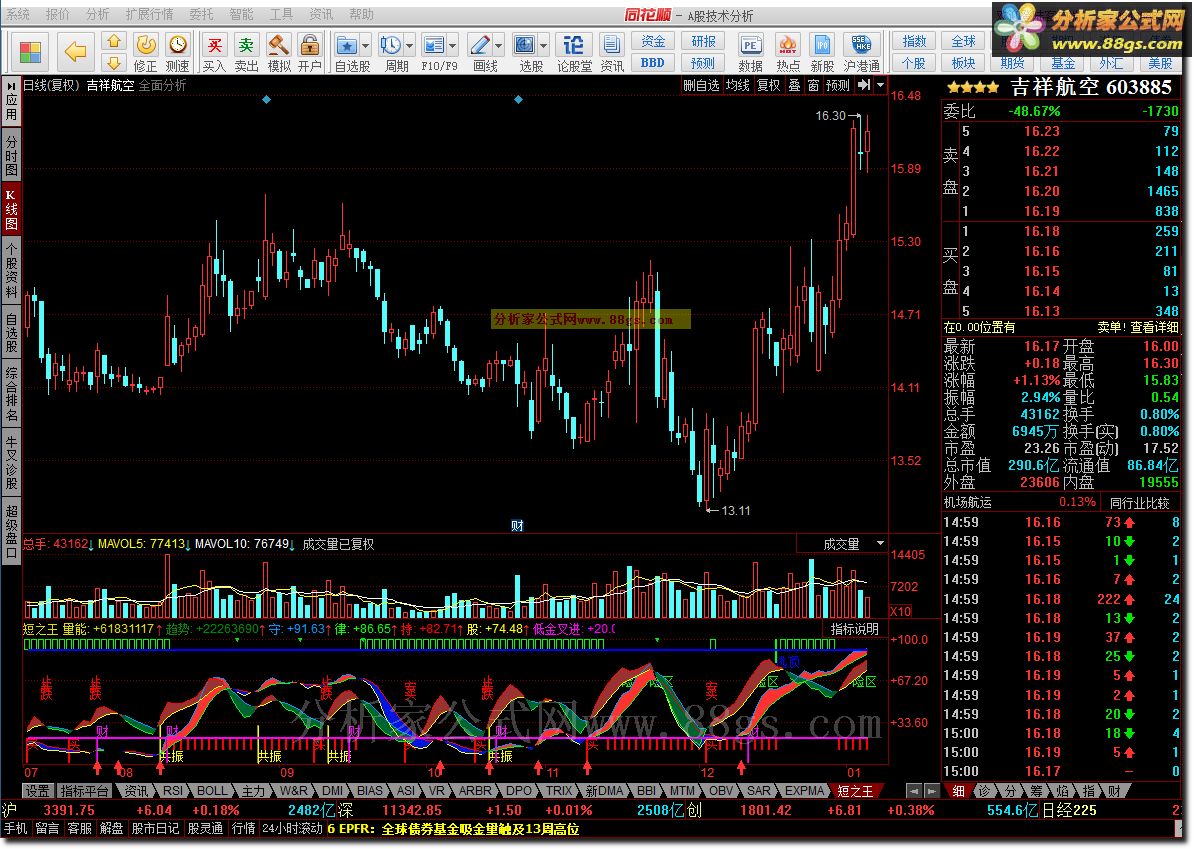Expand the 周期 dropdown arrow

(410, 46)
